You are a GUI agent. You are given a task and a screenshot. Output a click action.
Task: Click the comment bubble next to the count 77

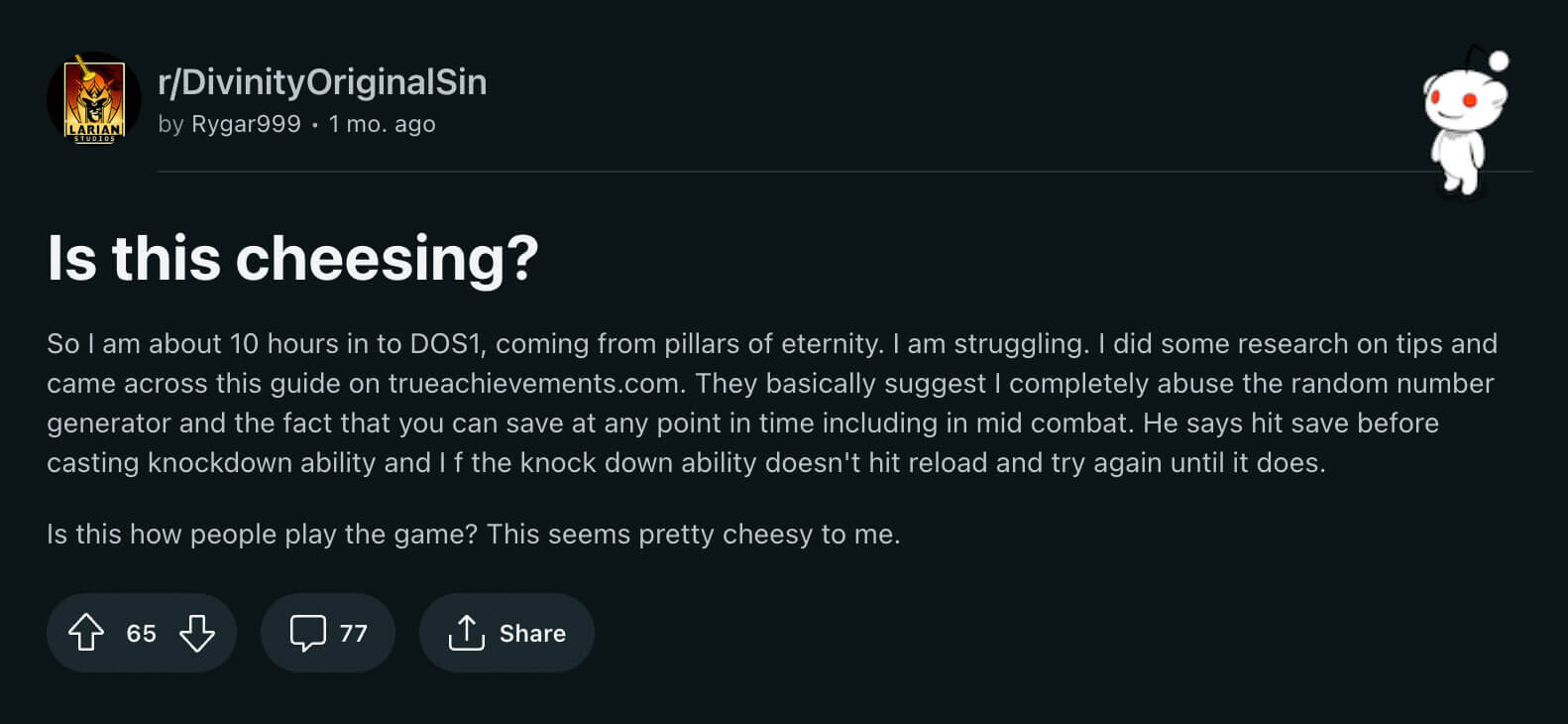coord(308,632)
